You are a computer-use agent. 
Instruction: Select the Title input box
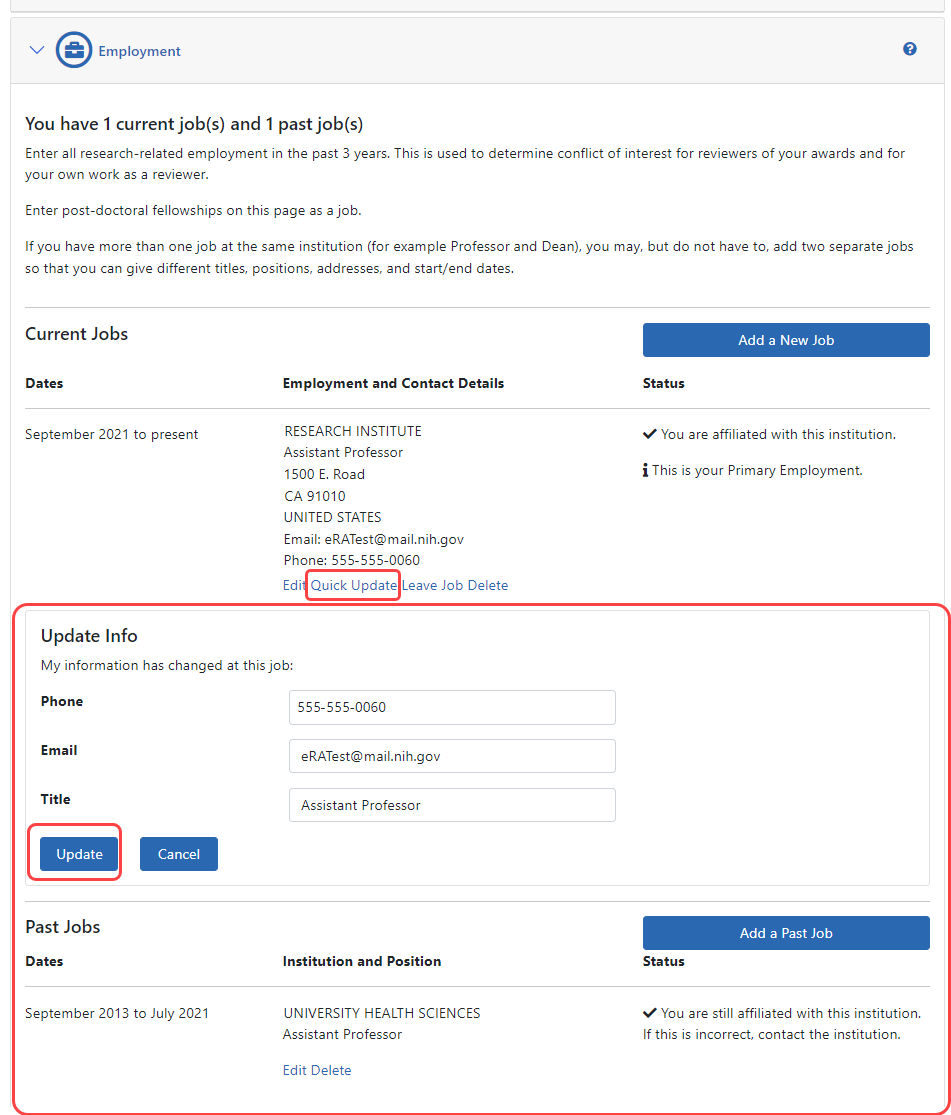pos(452,805)
